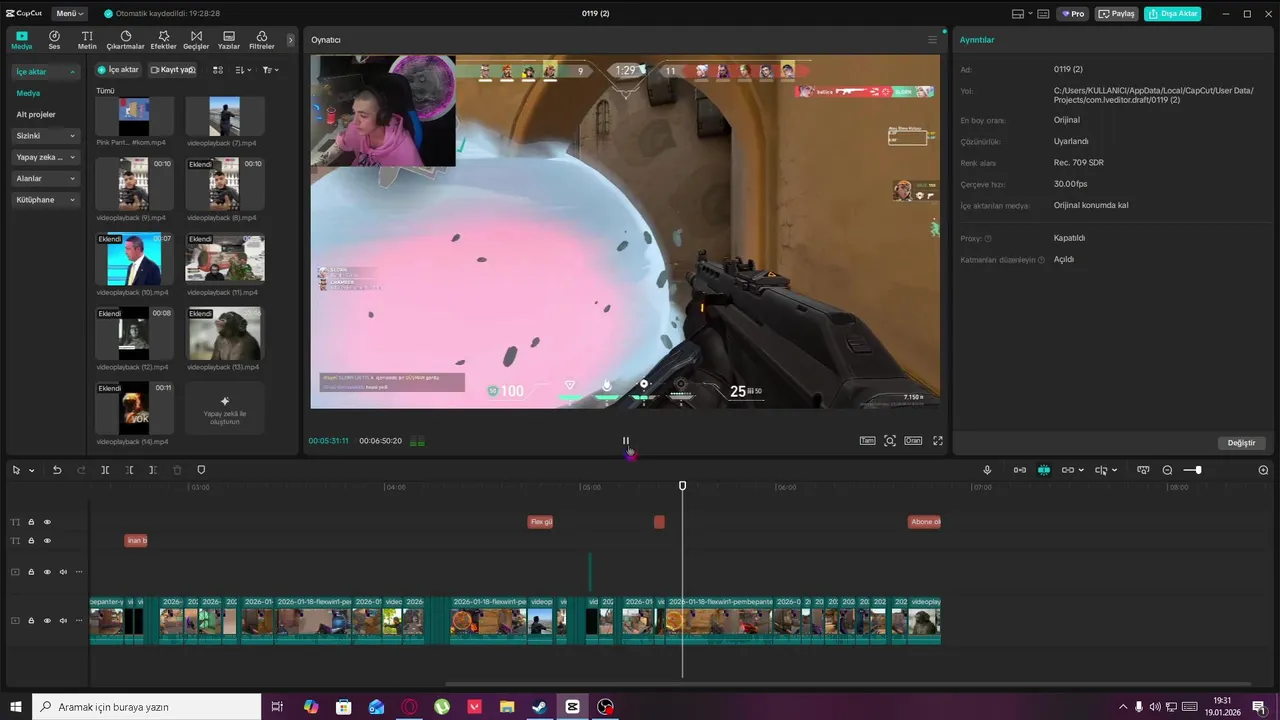Open the media sort dropdown
The image size is (1280, 720).
243,70
